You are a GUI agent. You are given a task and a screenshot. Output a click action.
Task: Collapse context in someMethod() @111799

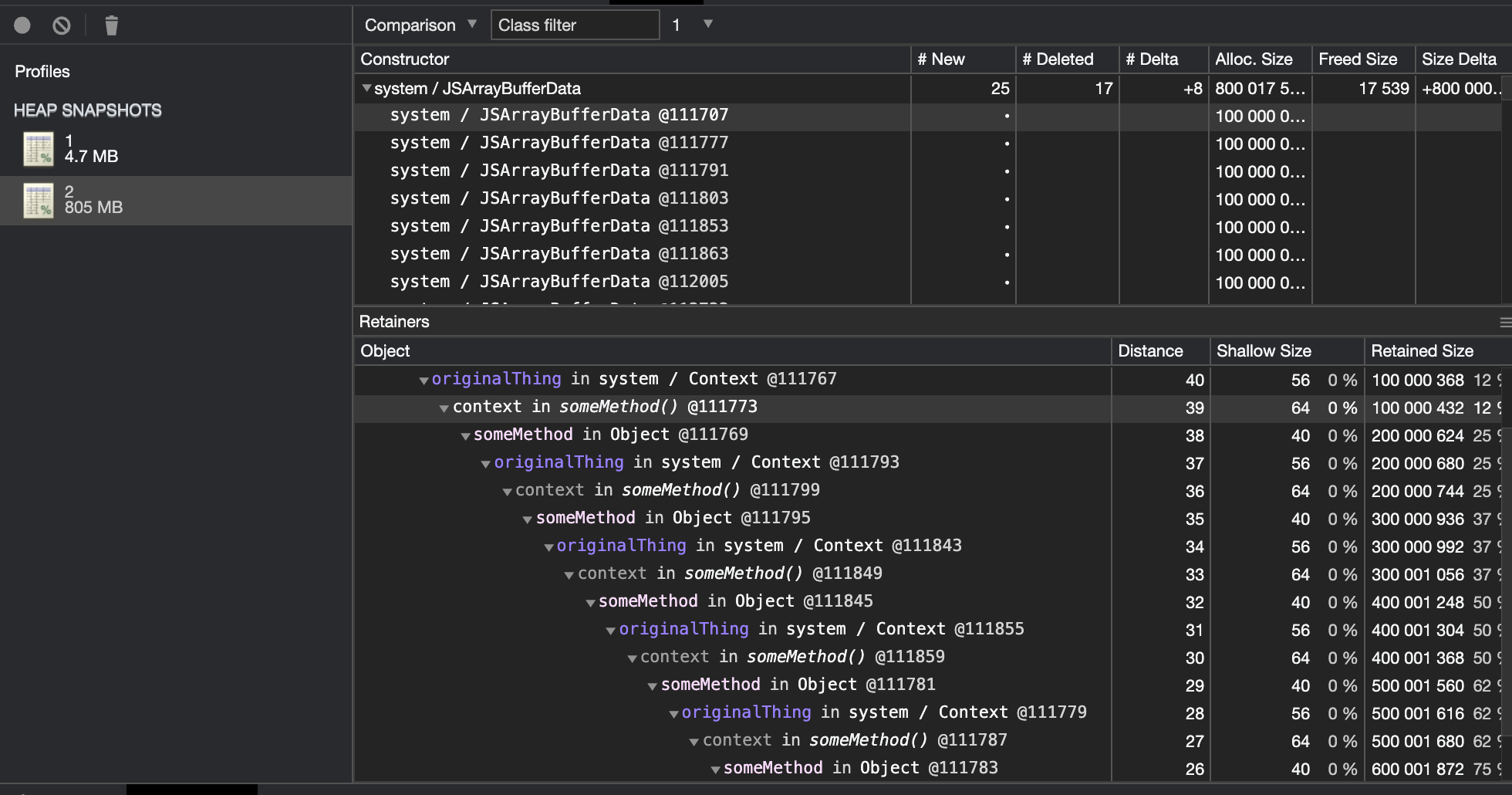point(507,492)
